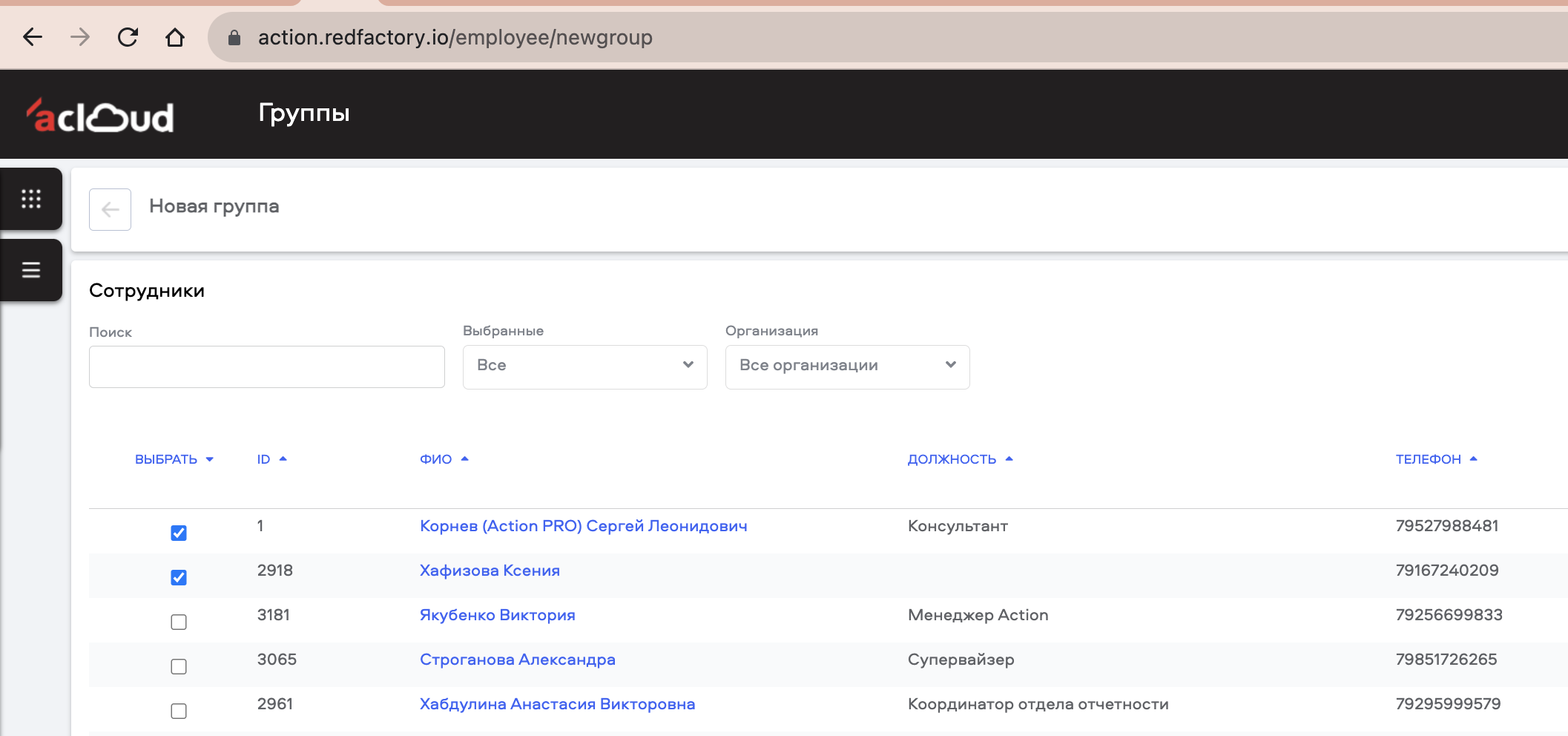
Task: Click the browser forward arrow
Action: (80, 37)
